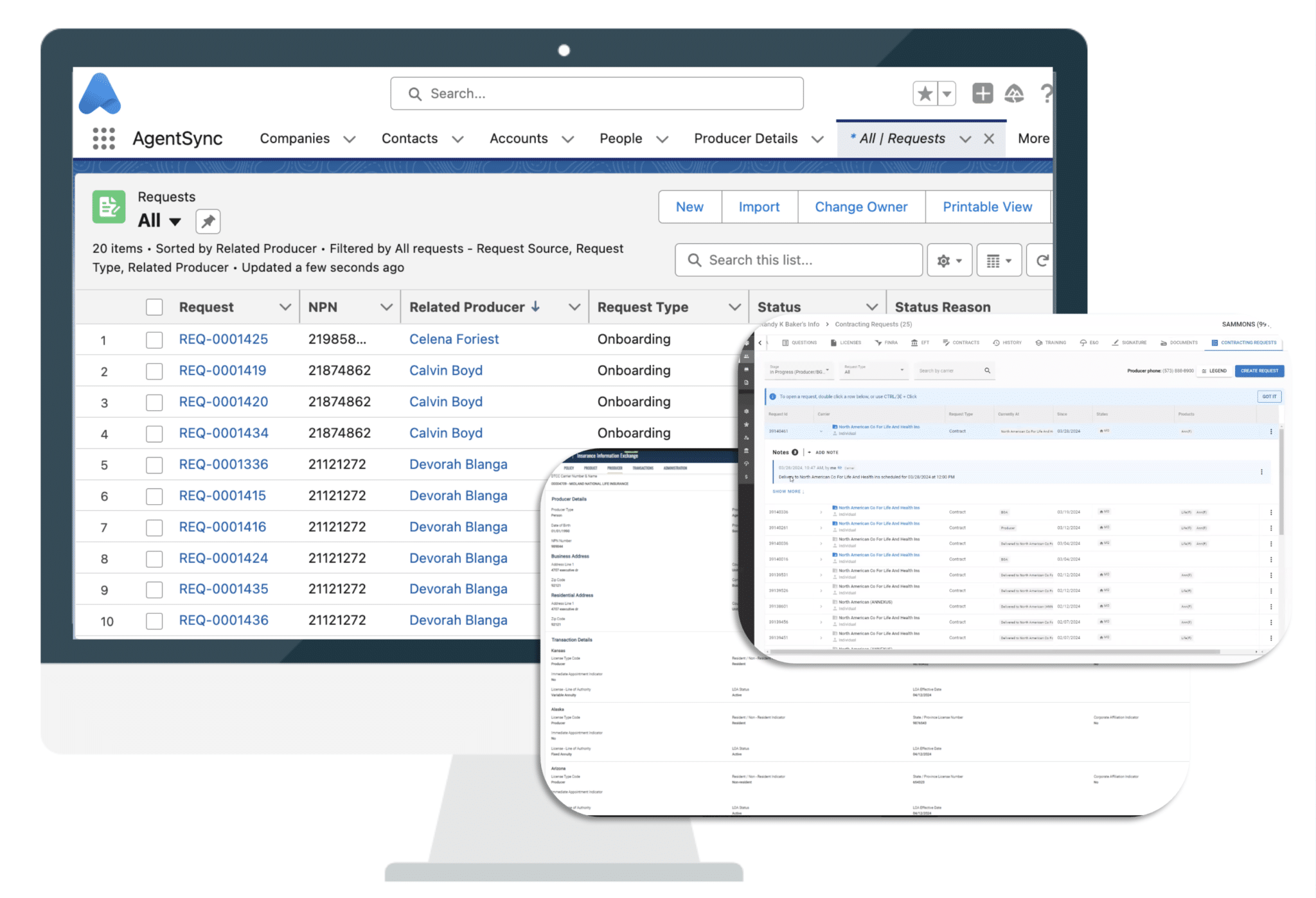The image size is (1316, 898).
Task: Open the App Launcher grid icon
Action: pos(103,138)
